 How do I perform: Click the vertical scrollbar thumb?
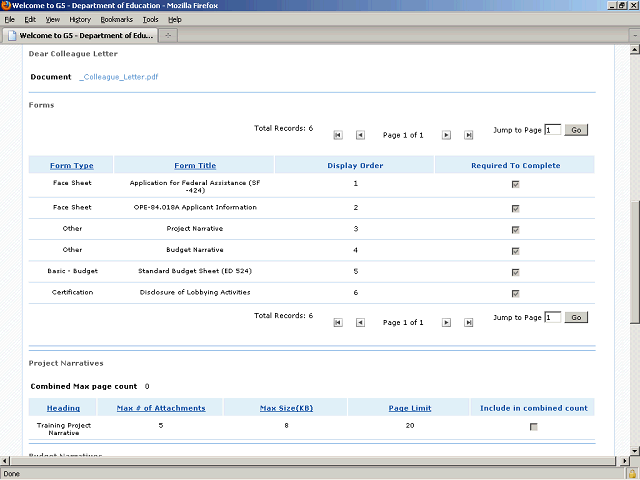tap(633, 260)
